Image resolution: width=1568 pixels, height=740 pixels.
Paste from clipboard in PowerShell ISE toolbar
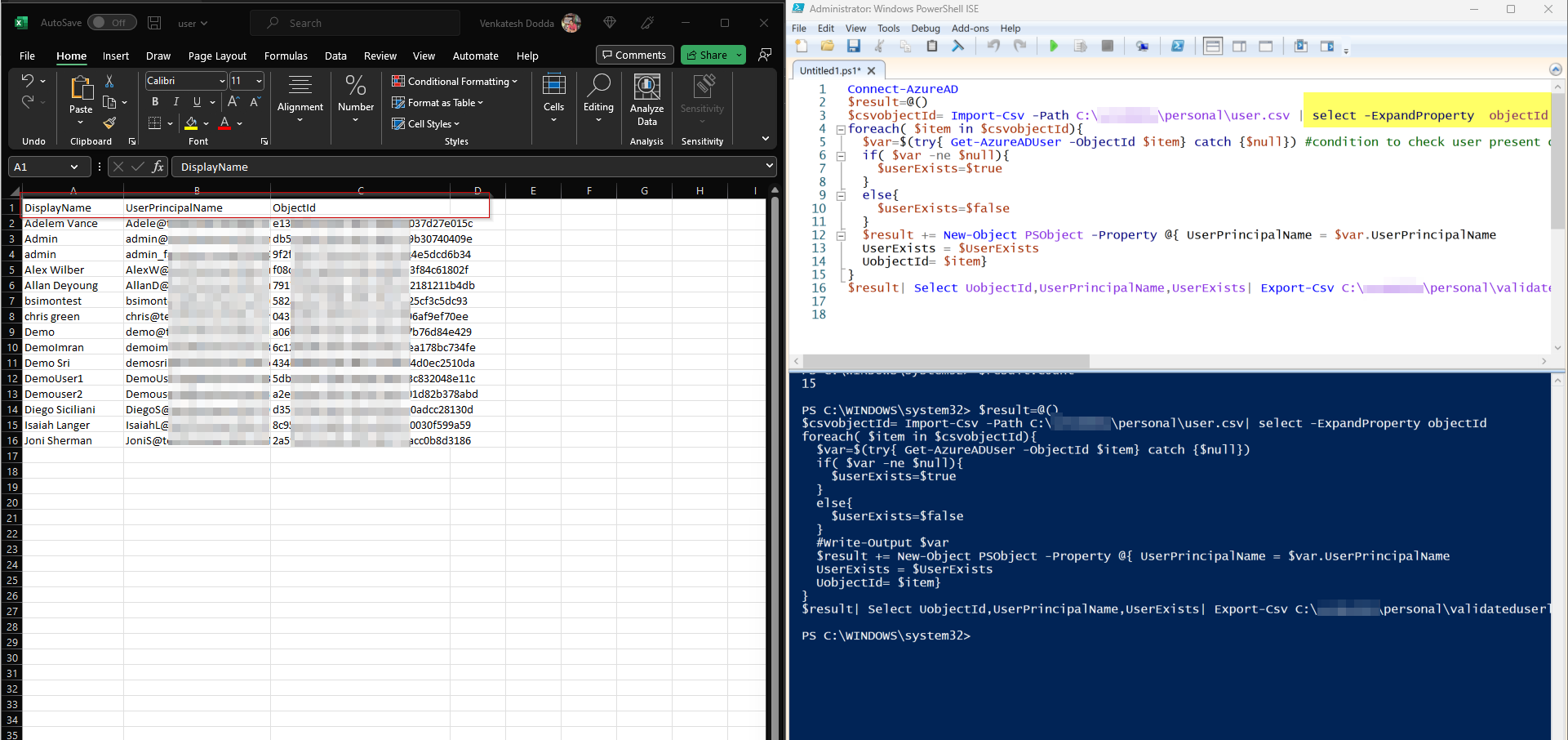[x=931, y=47]
